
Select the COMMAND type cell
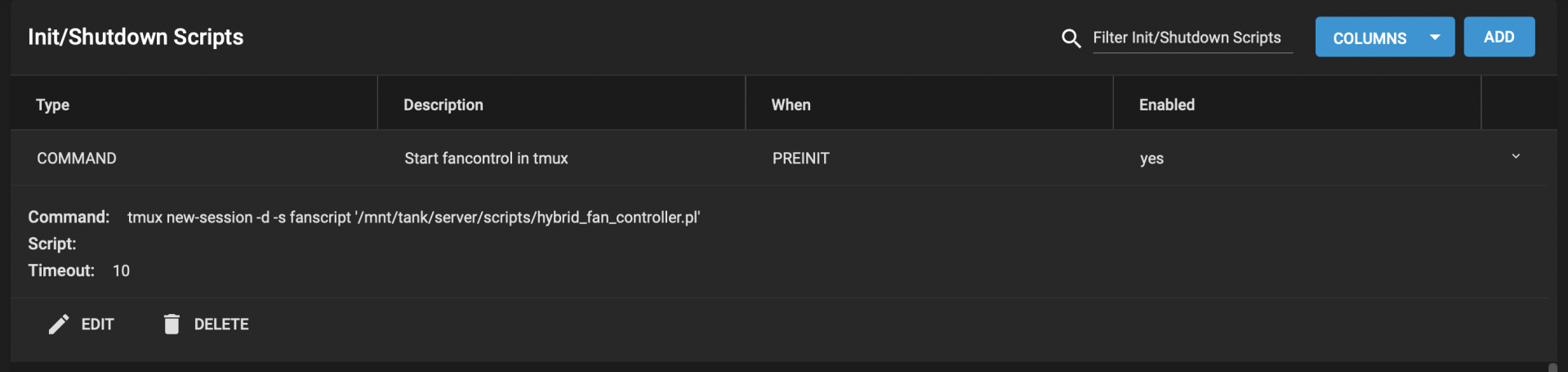pos(77,159)
